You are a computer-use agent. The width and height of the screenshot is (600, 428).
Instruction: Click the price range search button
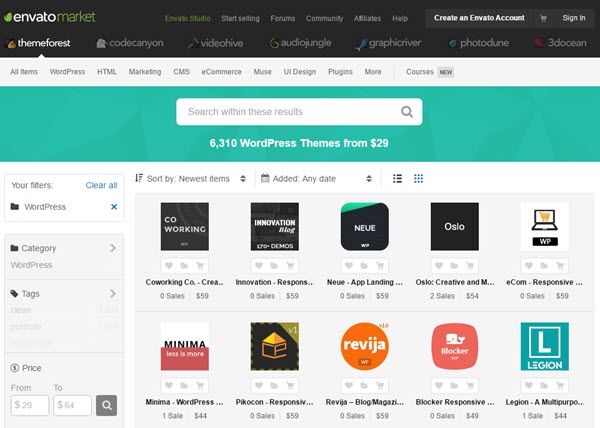[x=106, y=405]
